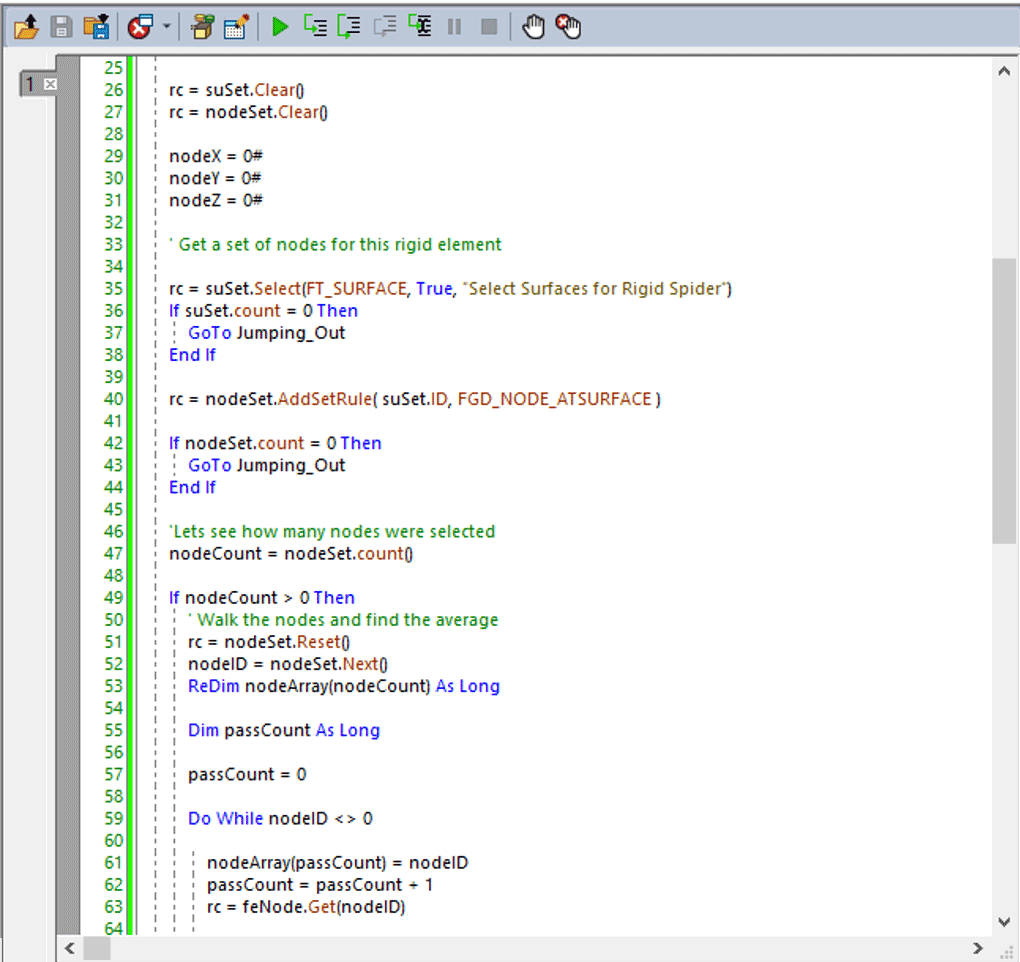Click 'FGD_NODE_ATSURFACE' constant
This screenshot has height=962, width=1020.
[554, 399]
